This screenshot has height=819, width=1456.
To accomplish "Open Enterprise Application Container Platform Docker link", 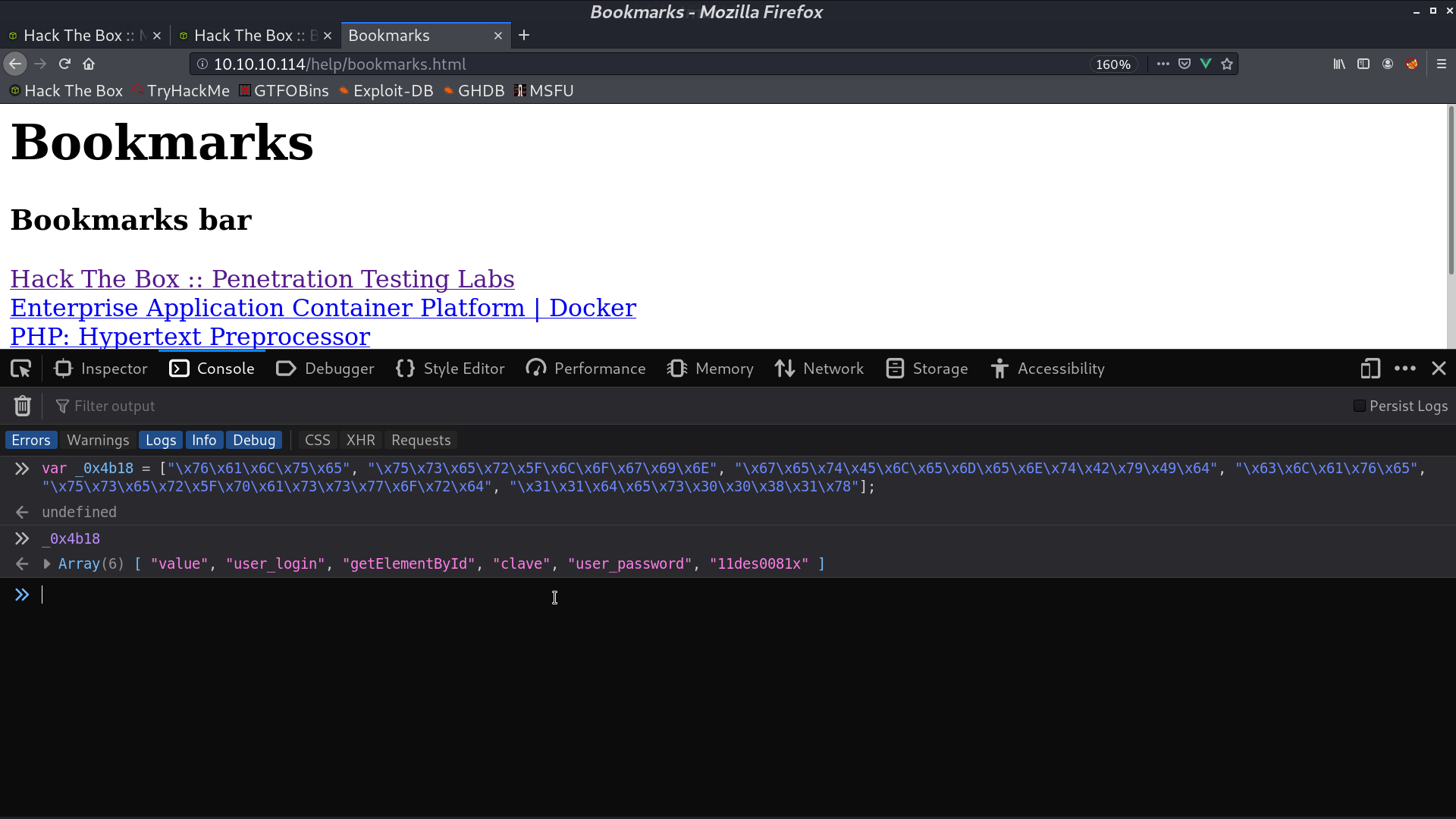I will [x=323, y=308].
